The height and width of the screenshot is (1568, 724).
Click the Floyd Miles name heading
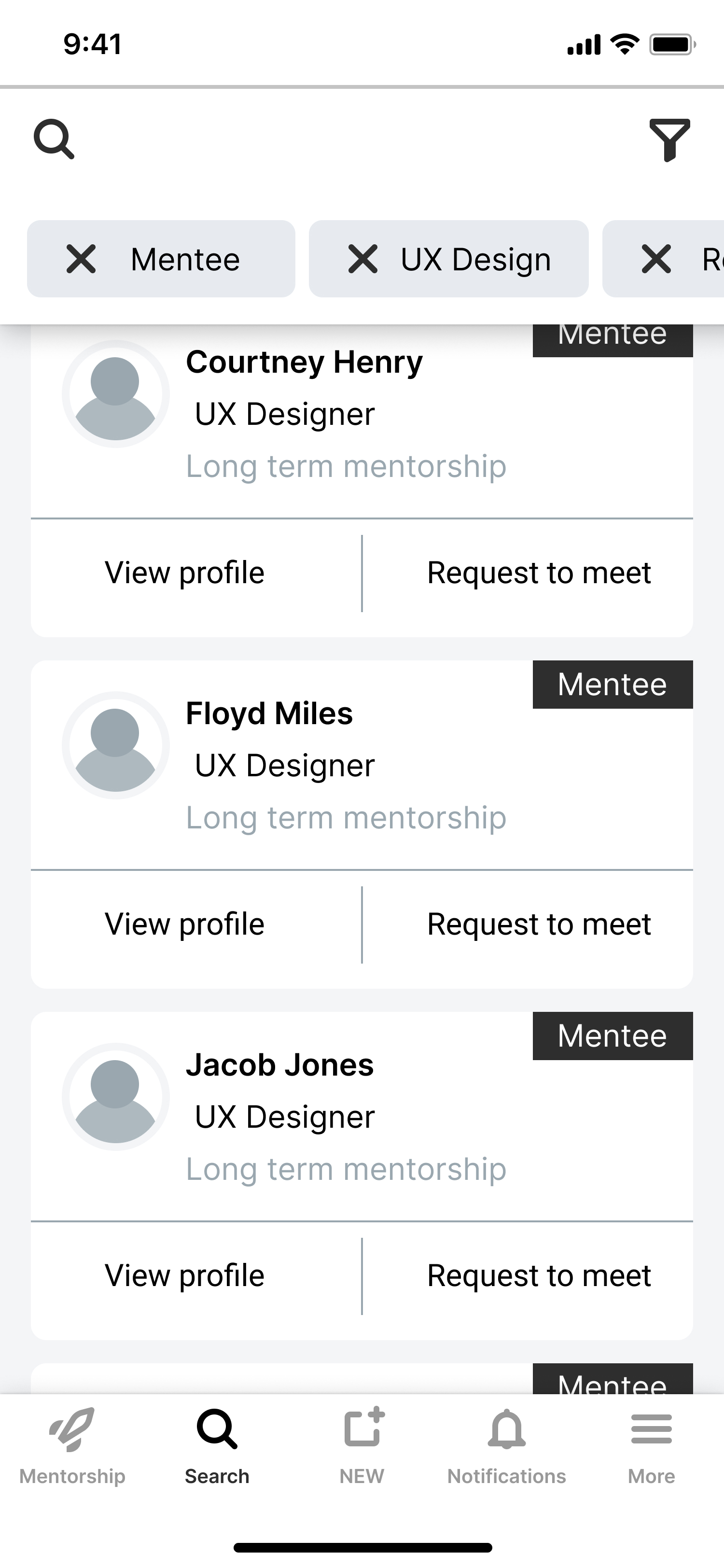point(269,714)
